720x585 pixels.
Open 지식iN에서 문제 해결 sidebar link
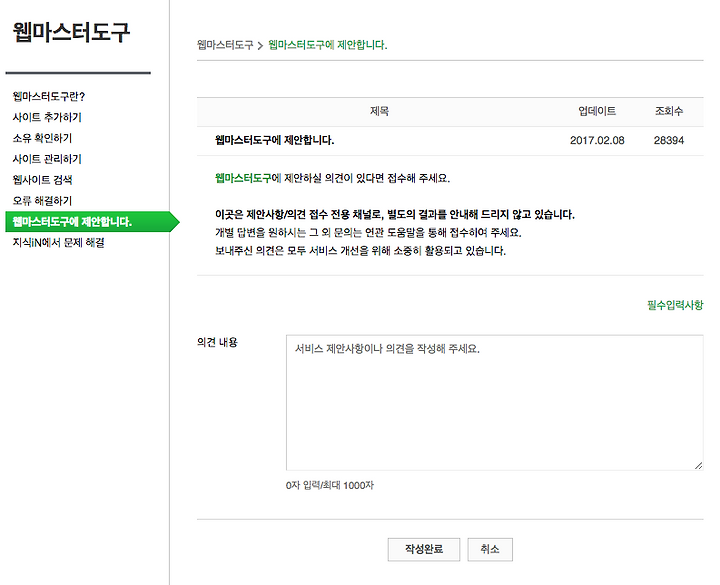click(x=58, y=242)
